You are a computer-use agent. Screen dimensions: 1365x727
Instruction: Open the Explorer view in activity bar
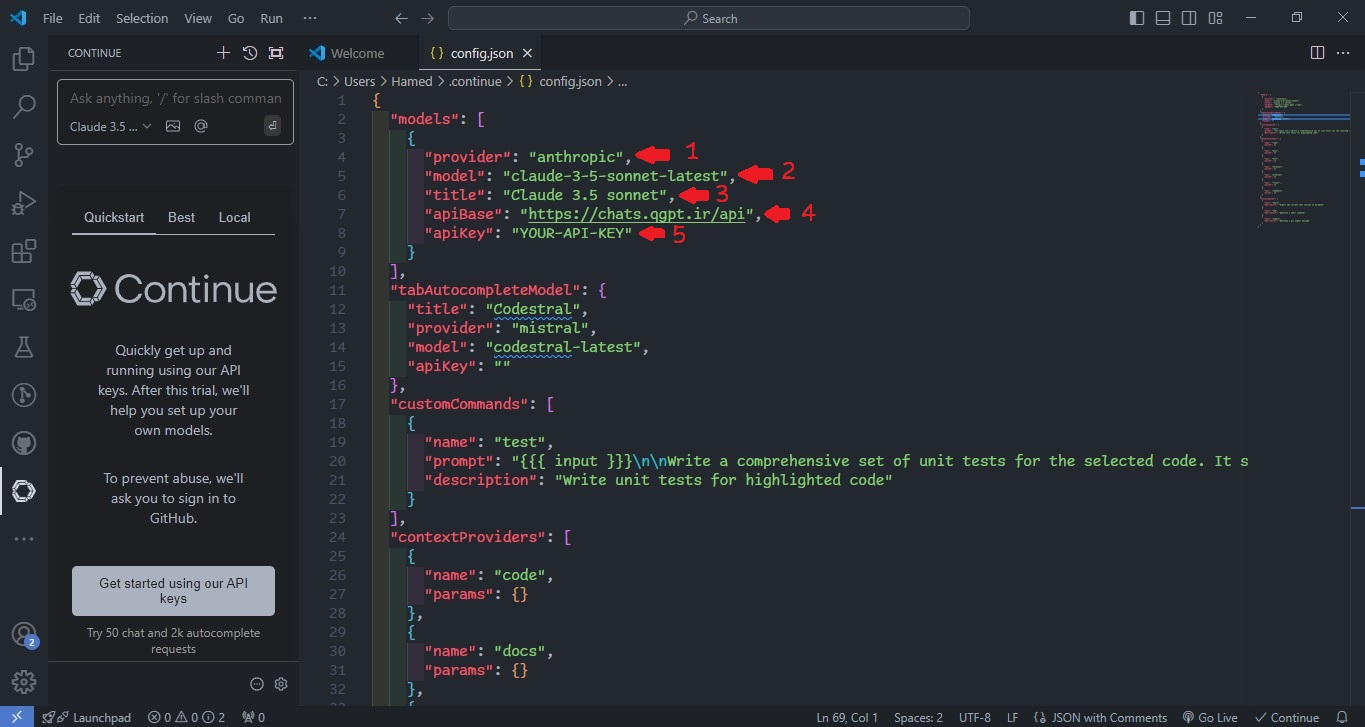click(23, 60)
